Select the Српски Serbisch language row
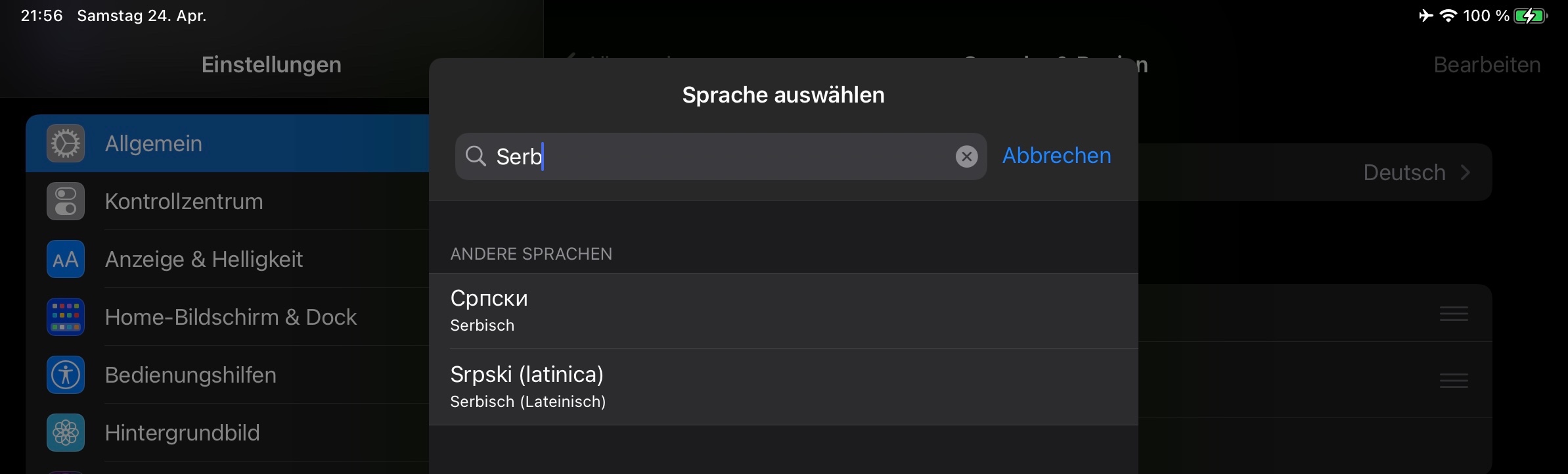The image size is (1568, 474). click(783, 311)
